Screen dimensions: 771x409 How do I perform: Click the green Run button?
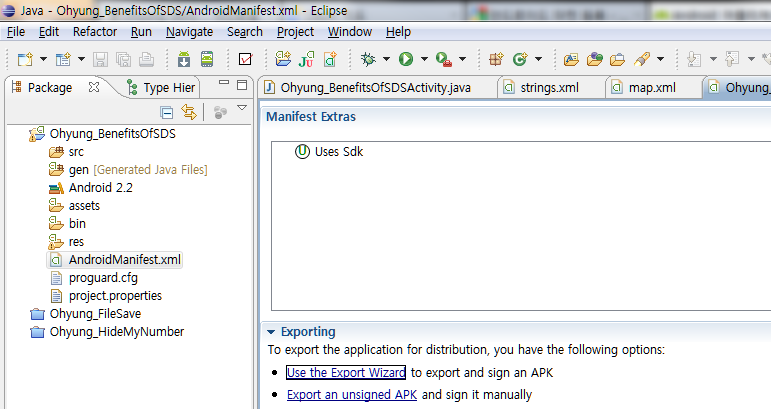tap(406, 60)
